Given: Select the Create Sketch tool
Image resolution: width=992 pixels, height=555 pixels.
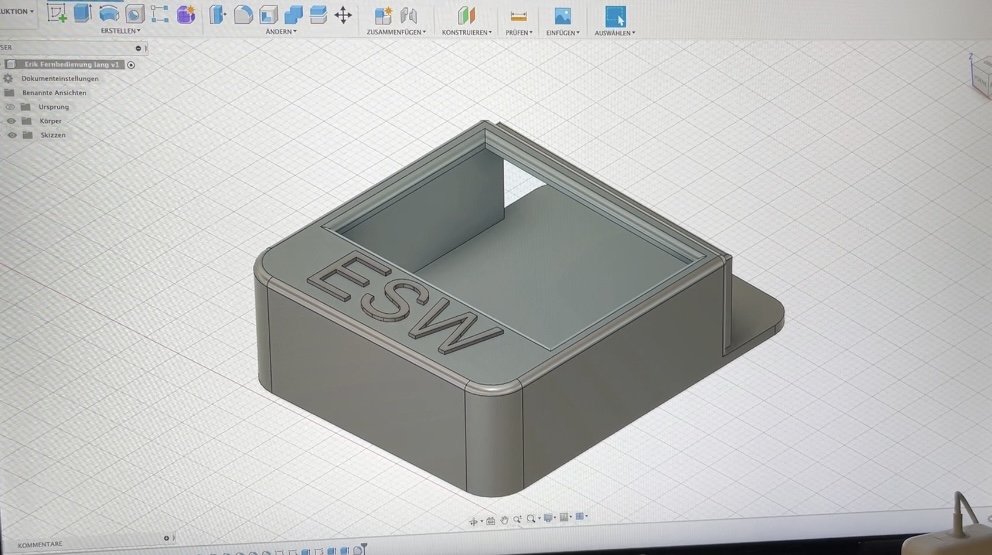Looking at the screenshot, I should pos(56,13).
